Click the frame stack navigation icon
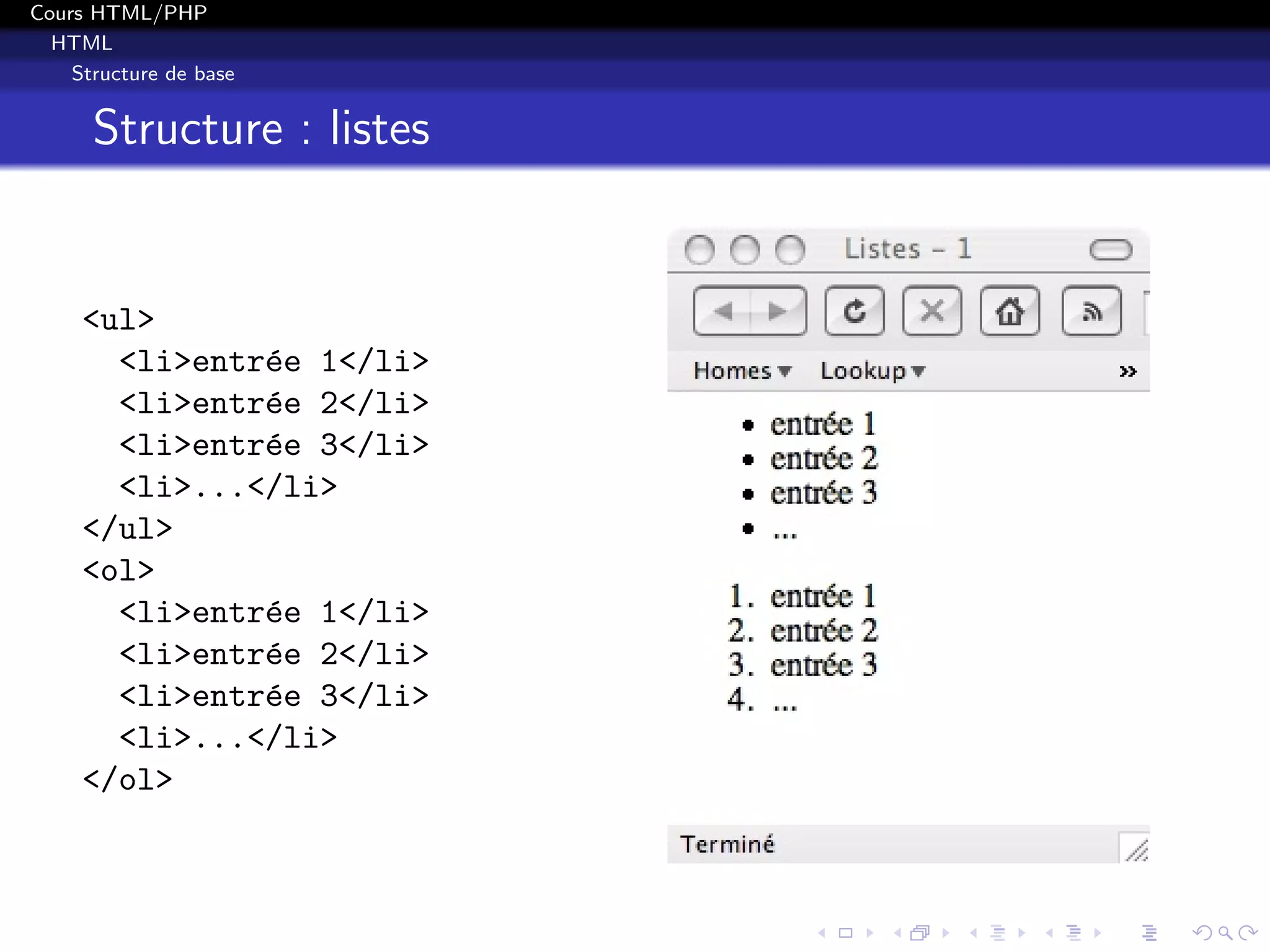Image resolution: width=1270 pixels, height=952 pixels. pyautogui.click(x=920, y=933)
